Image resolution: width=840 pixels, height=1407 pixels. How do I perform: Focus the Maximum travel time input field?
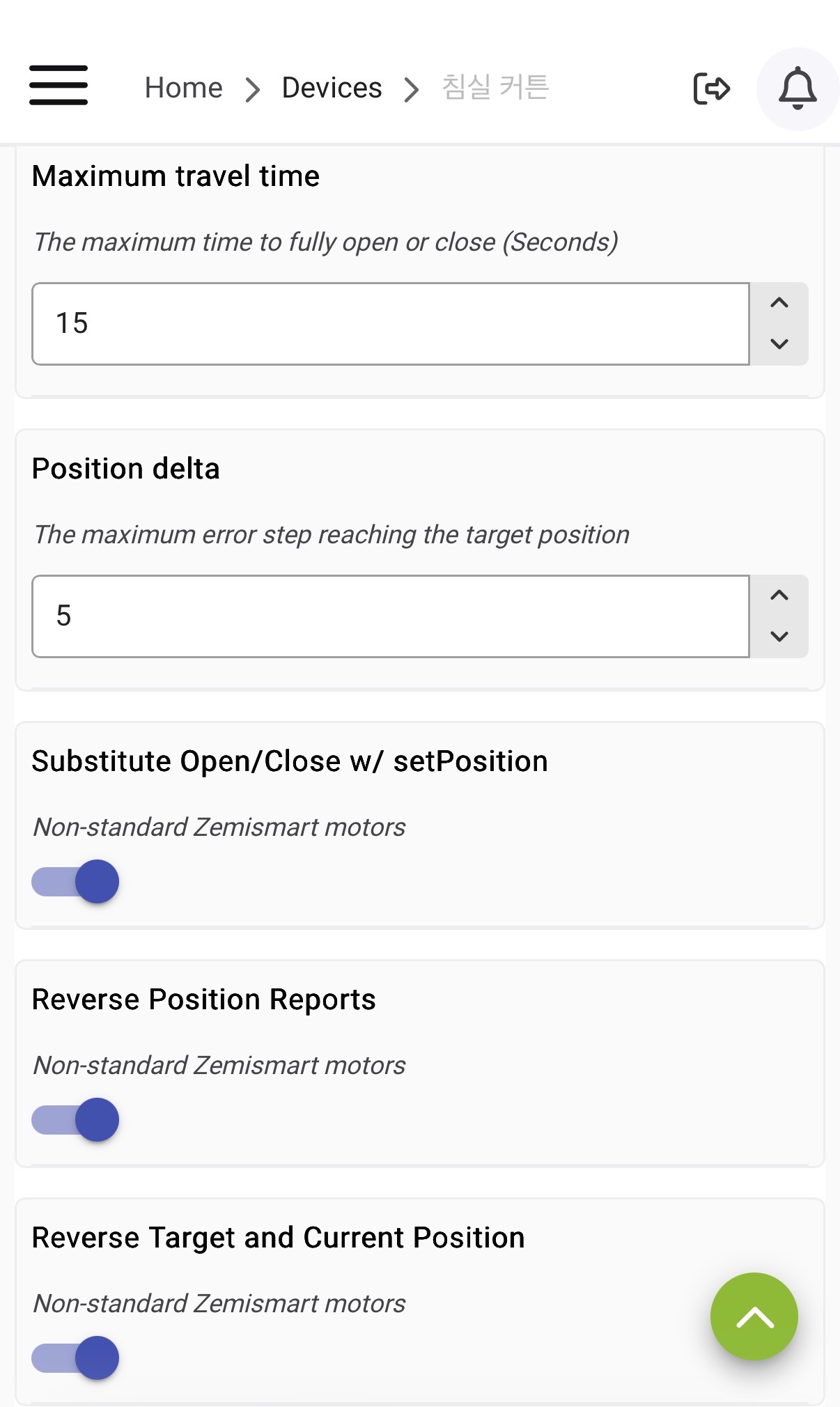[x=390, y=324]
